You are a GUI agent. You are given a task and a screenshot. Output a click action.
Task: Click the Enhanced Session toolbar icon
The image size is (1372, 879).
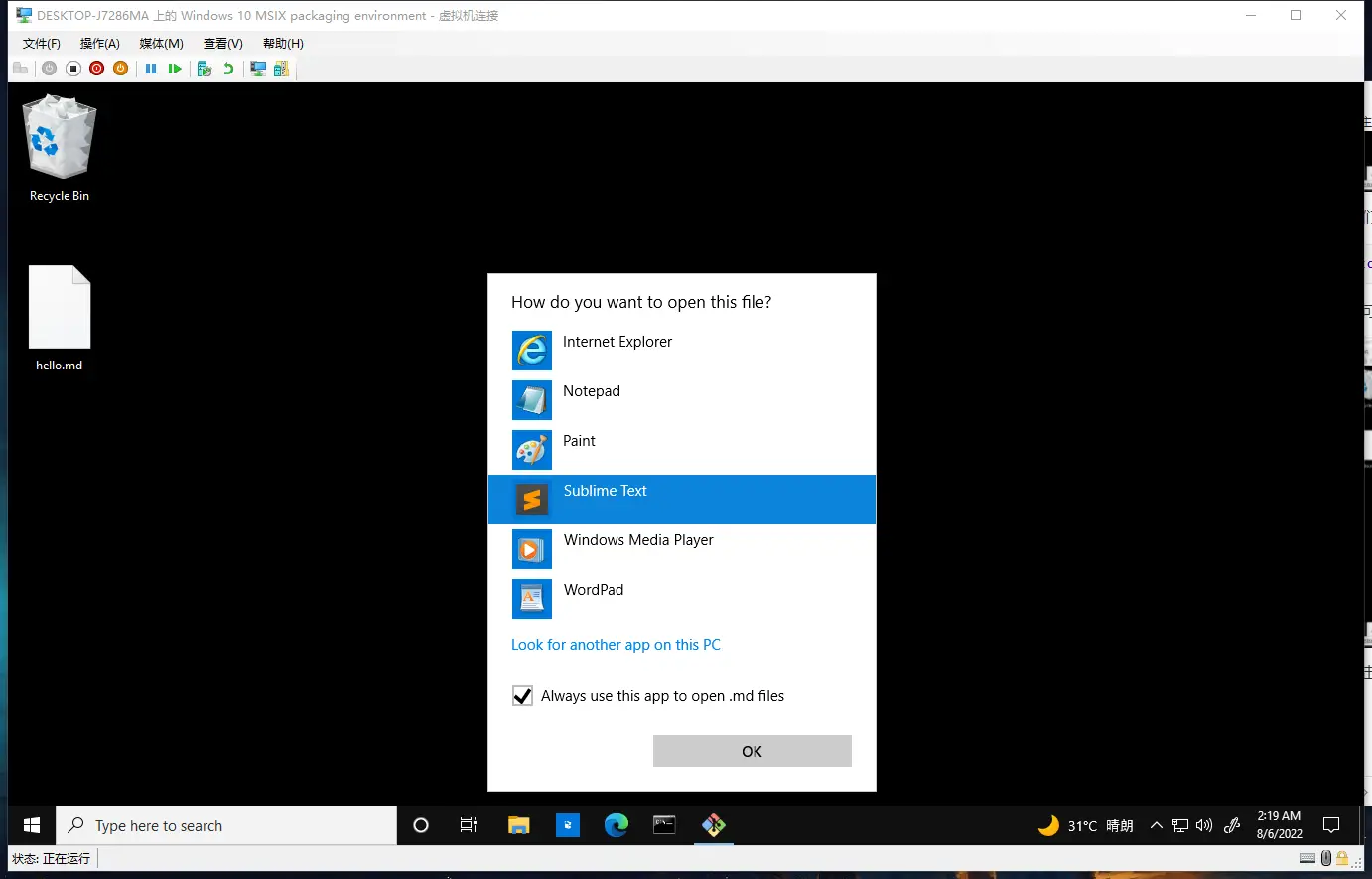258,69
